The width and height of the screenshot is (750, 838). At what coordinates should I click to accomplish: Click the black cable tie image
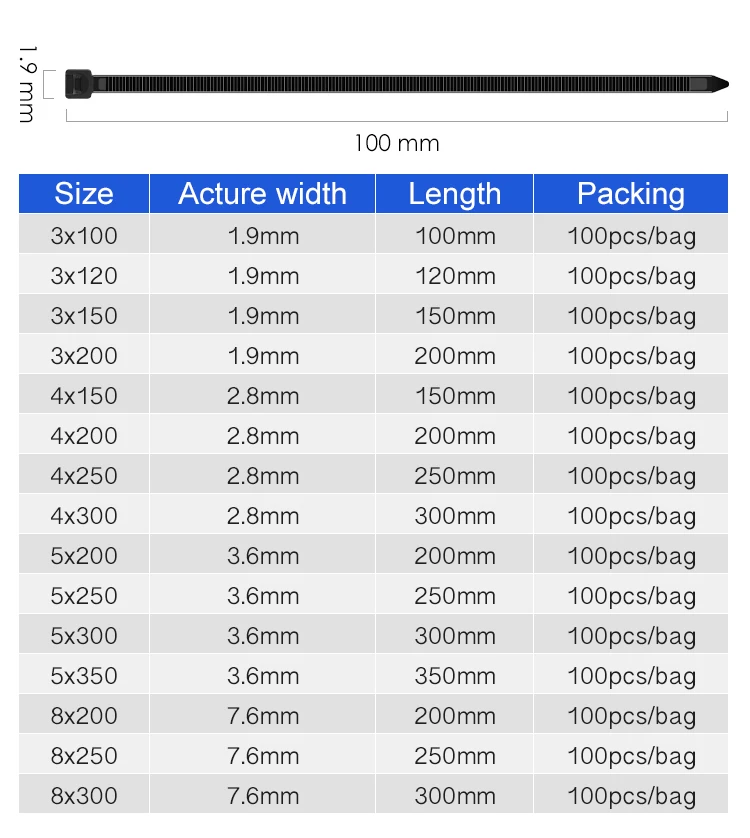[397, 84]
